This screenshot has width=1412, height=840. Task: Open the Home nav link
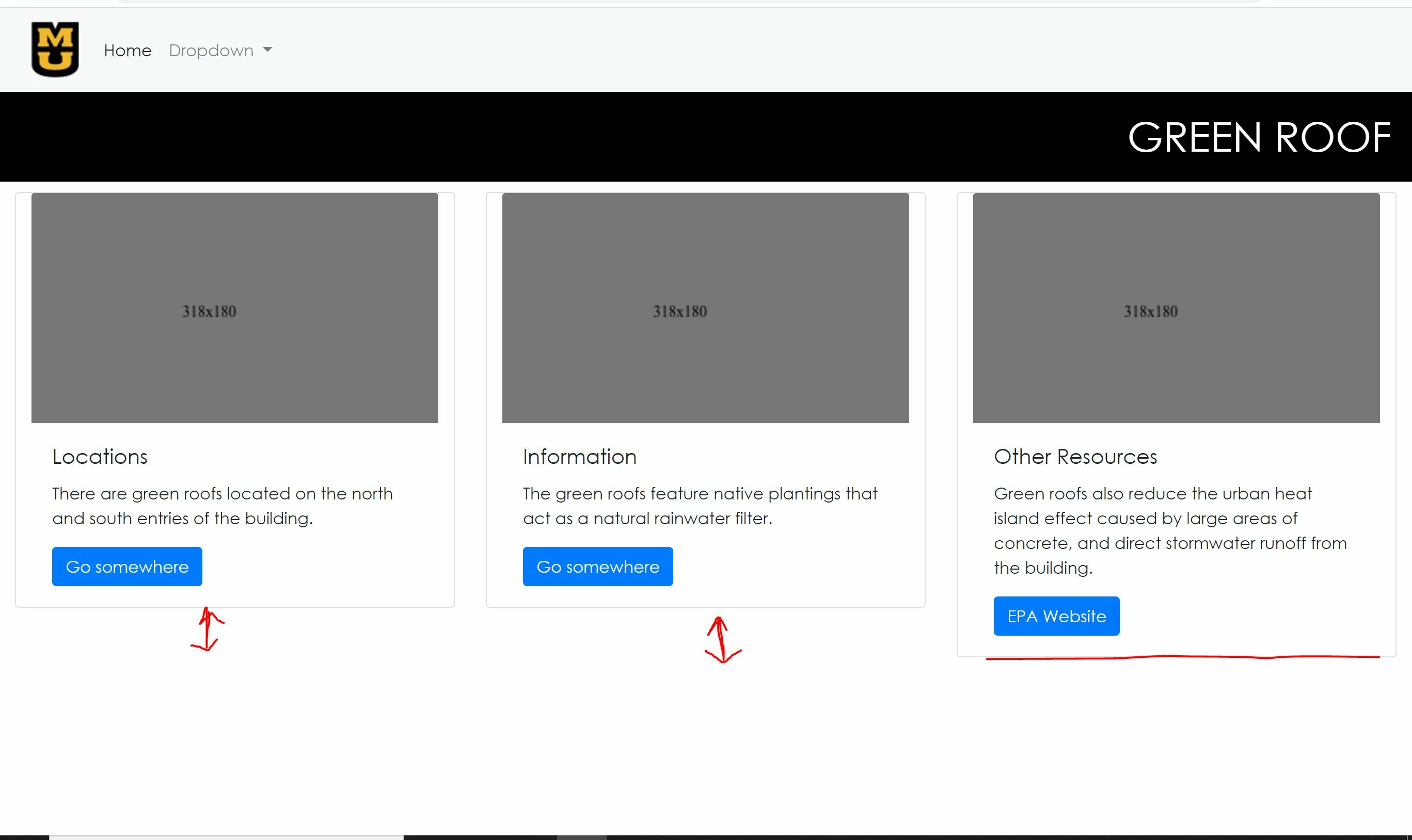click(x=128, y=51)
